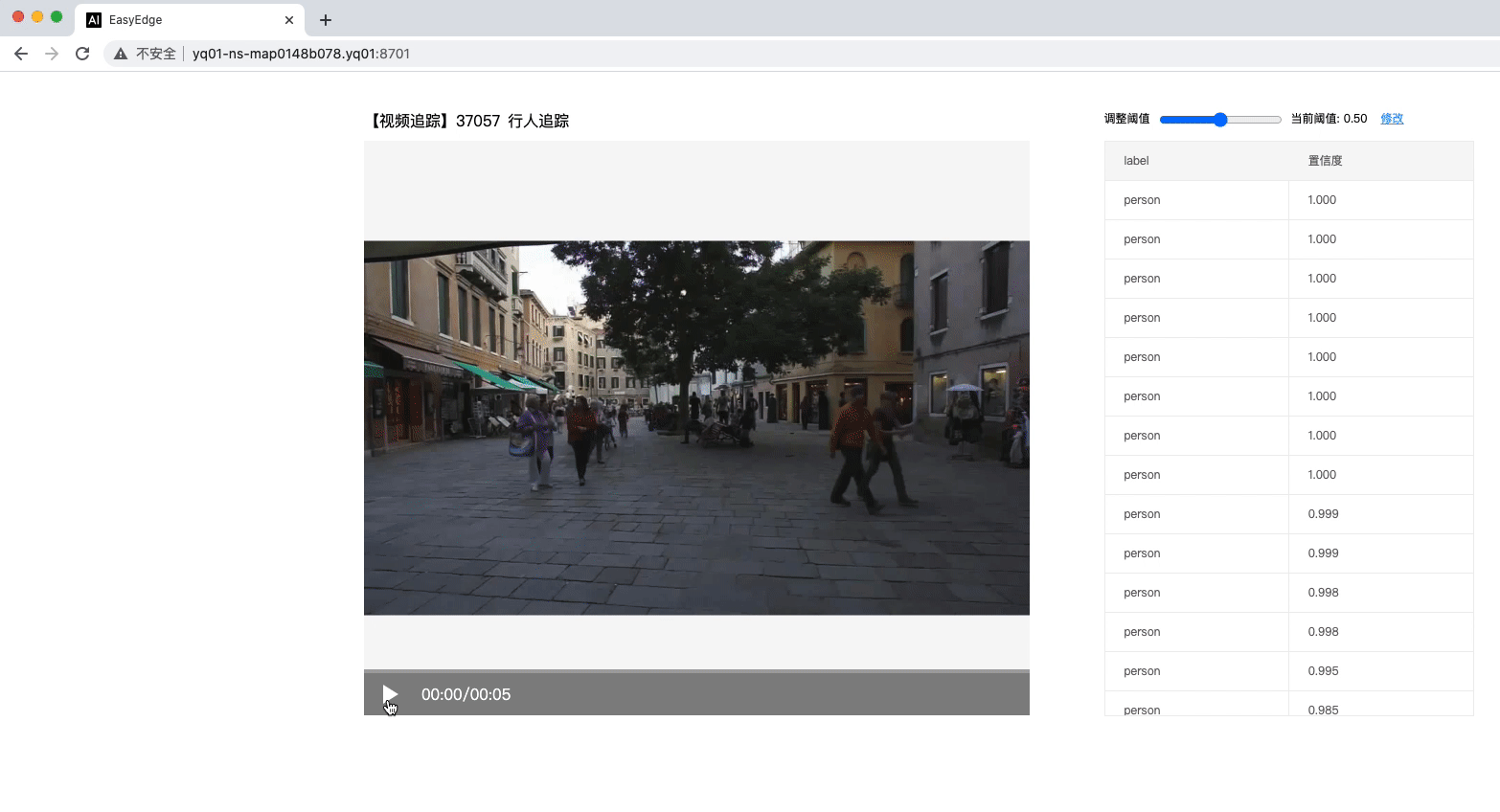Screen dimensions: 1500x812
Task: Close the EasyEdge tab
Action: click(x=289, y=20)
